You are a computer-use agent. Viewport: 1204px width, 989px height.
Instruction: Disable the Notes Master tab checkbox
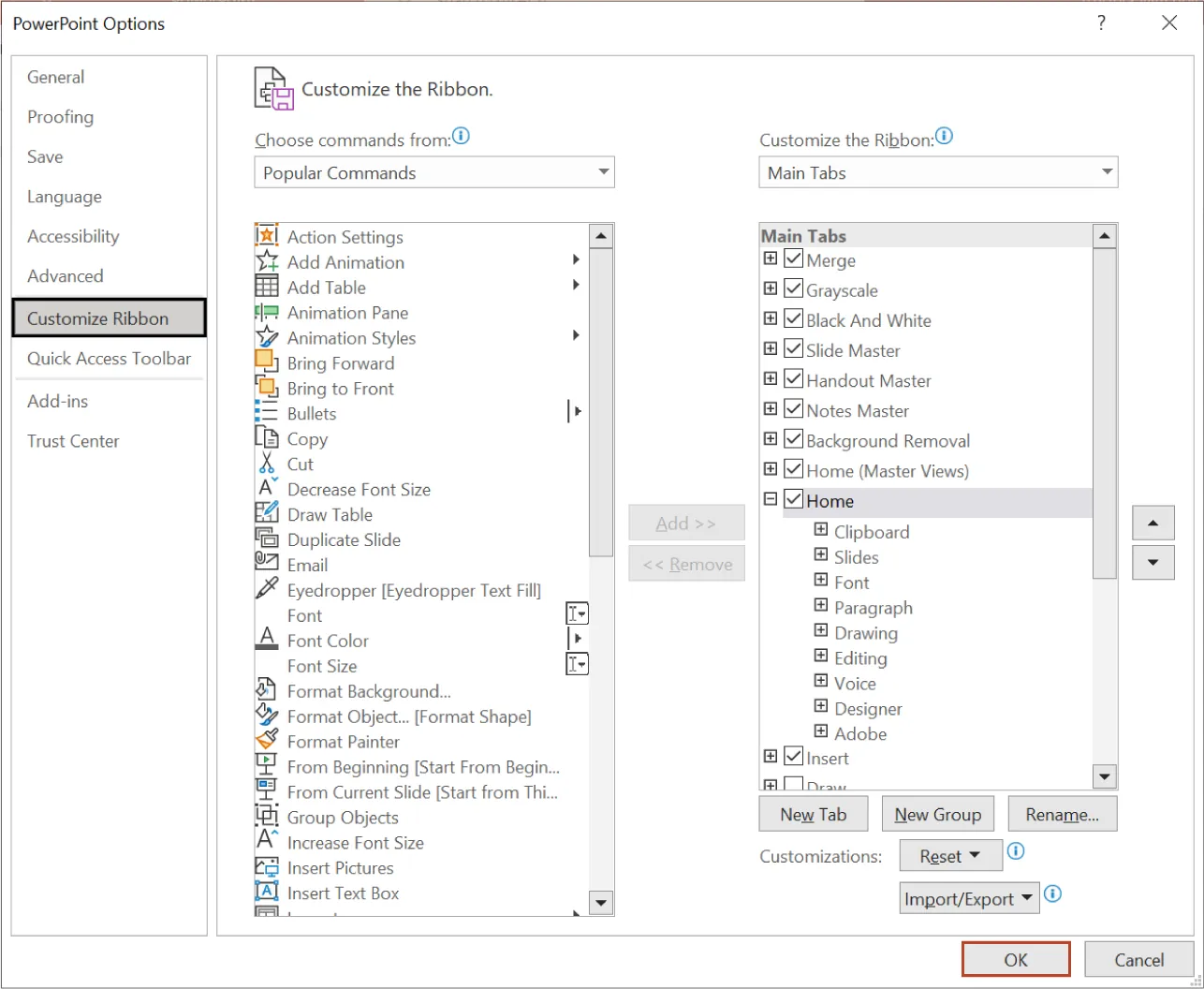coord(792,409)
